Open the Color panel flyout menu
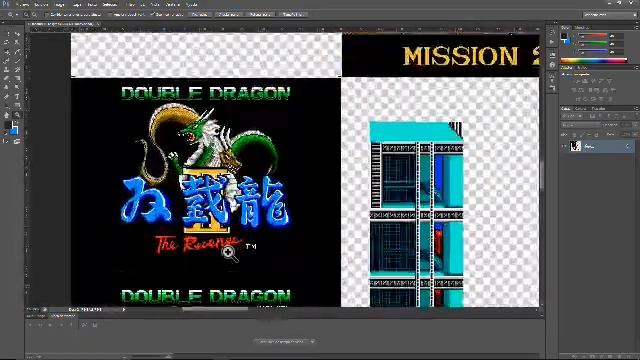 tap(636, 27)
